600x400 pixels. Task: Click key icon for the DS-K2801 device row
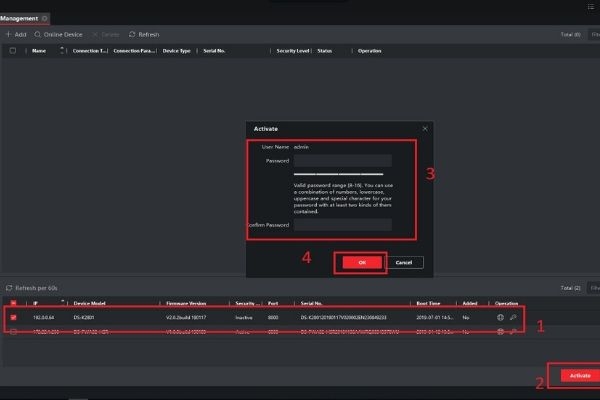tap(513, 318)
